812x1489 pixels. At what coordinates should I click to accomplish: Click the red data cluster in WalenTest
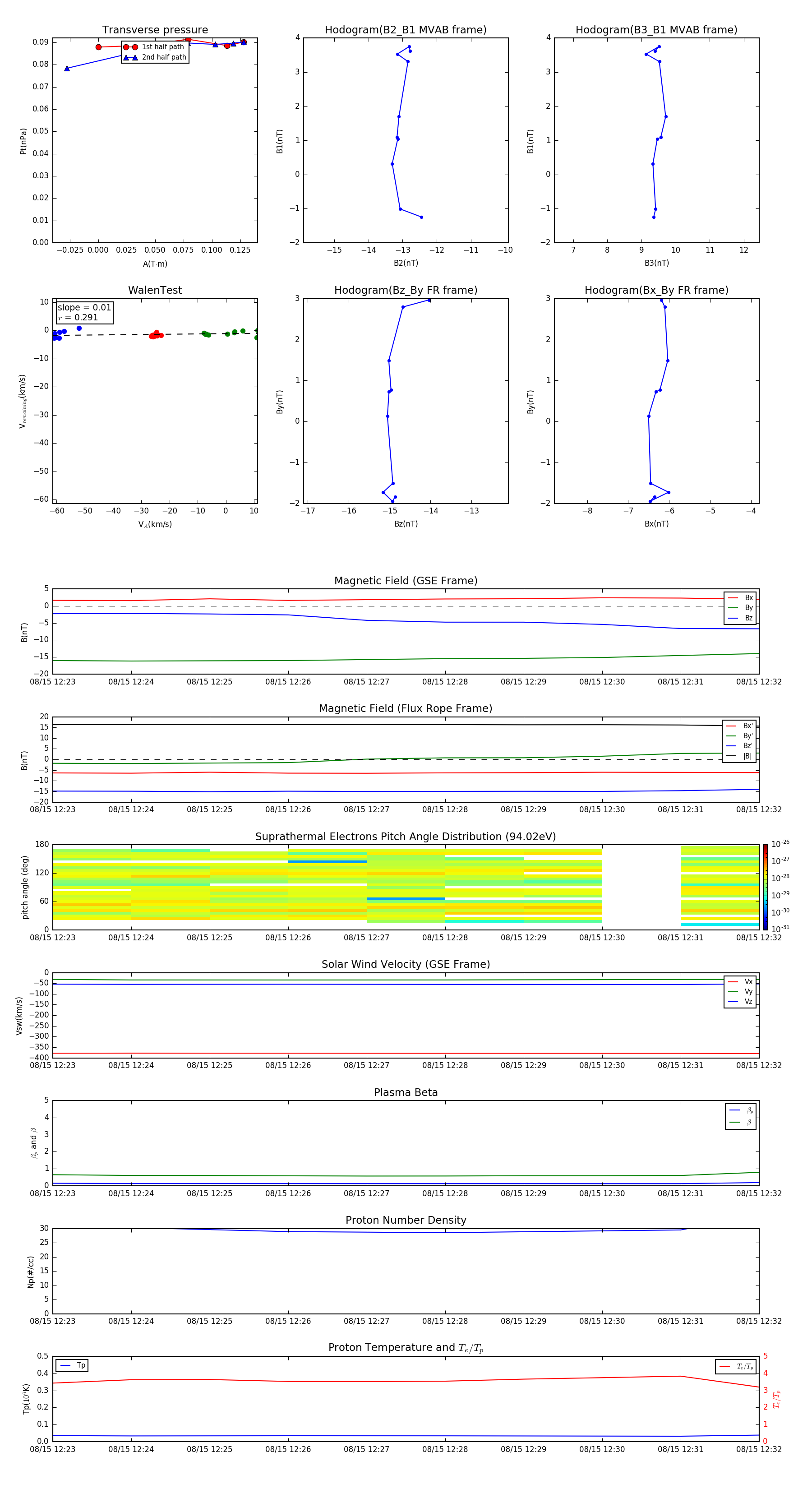[156, 335]
